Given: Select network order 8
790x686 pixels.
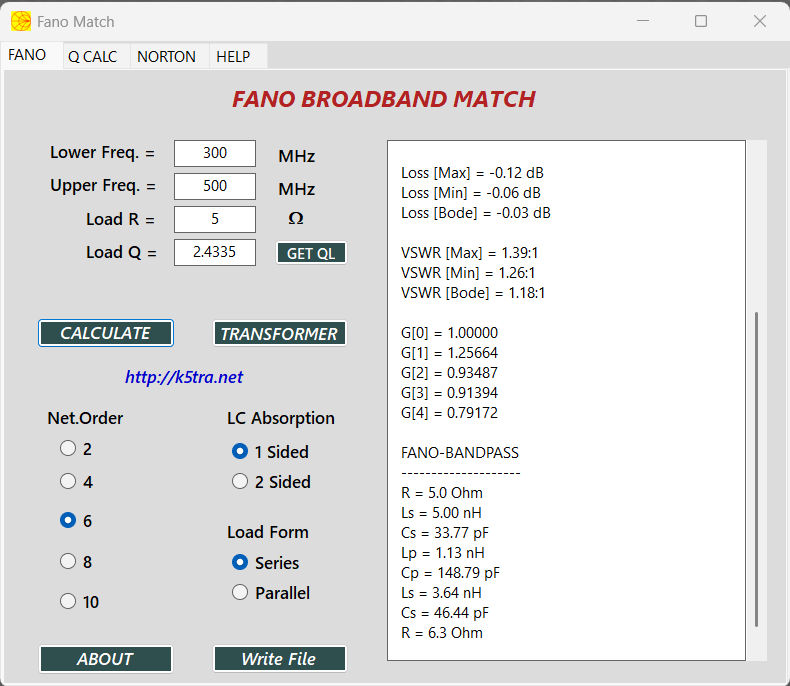Looking at the screenshot, I should point(68,561).
